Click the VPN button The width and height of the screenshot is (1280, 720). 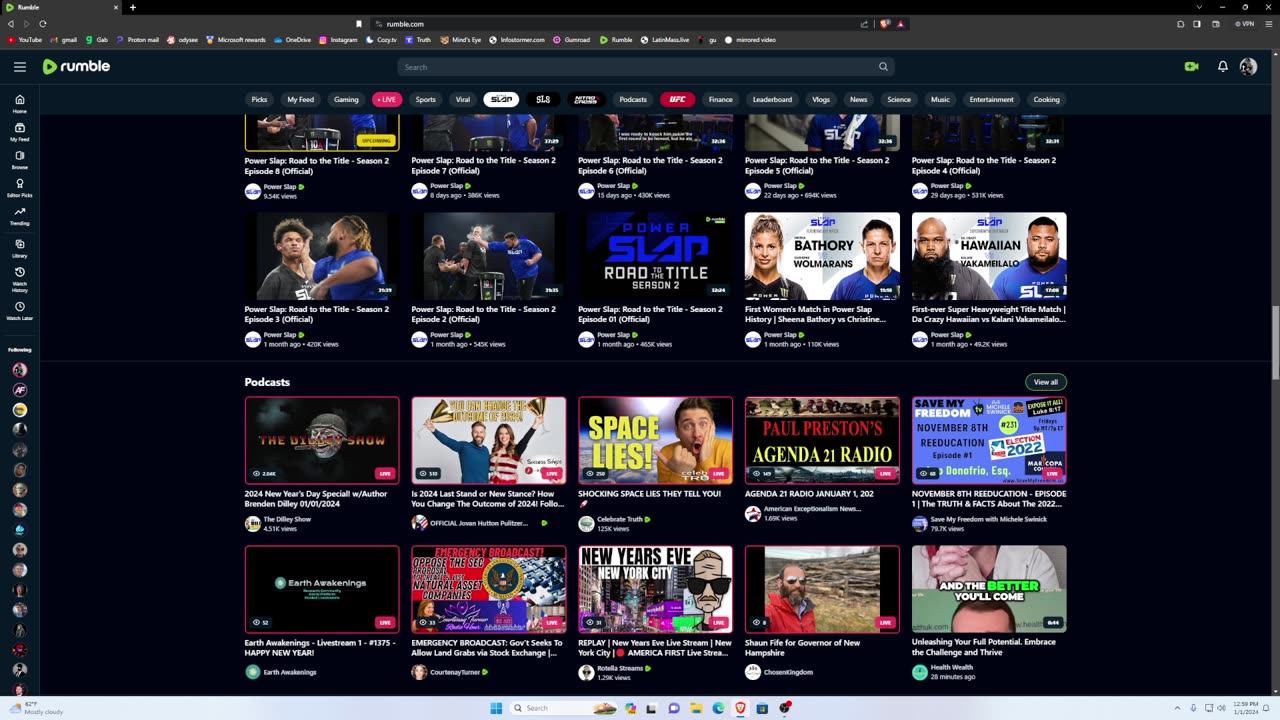(1245, 24)
